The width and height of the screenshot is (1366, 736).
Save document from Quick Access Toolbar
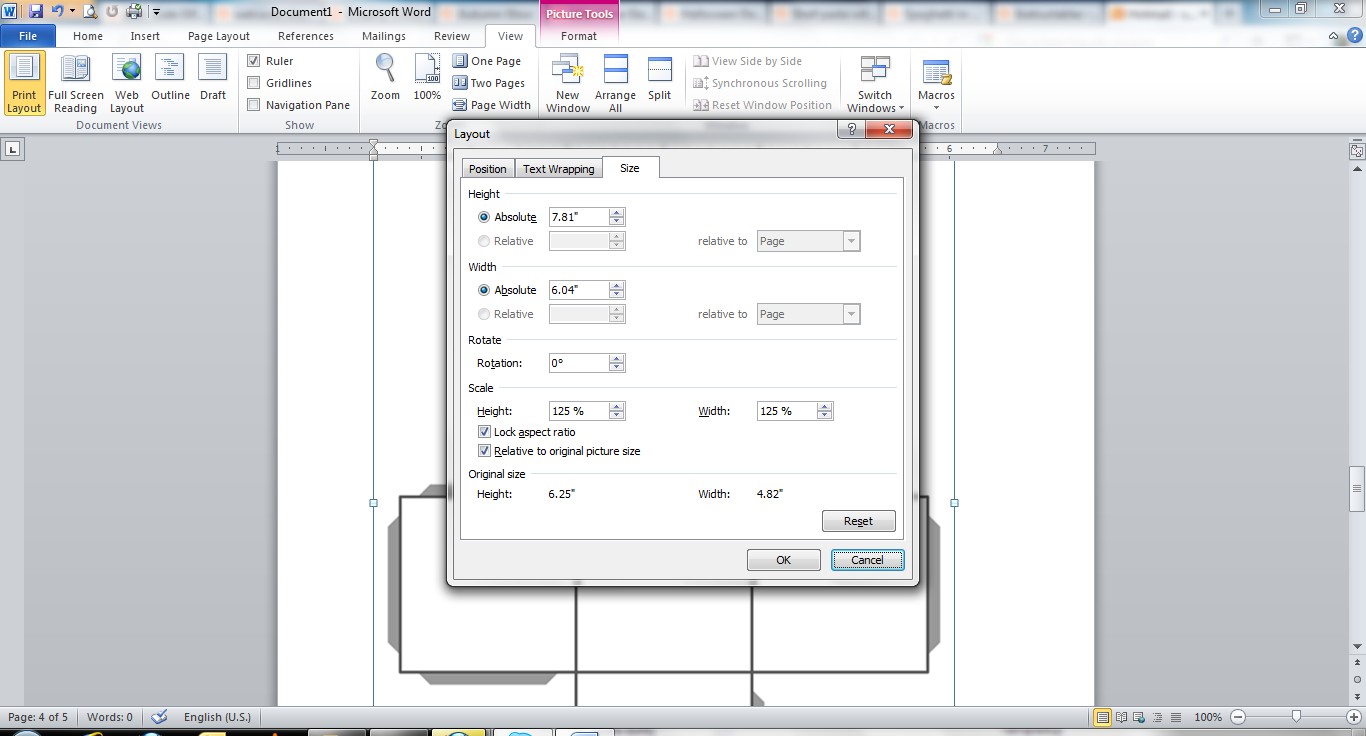pos(36,11)
